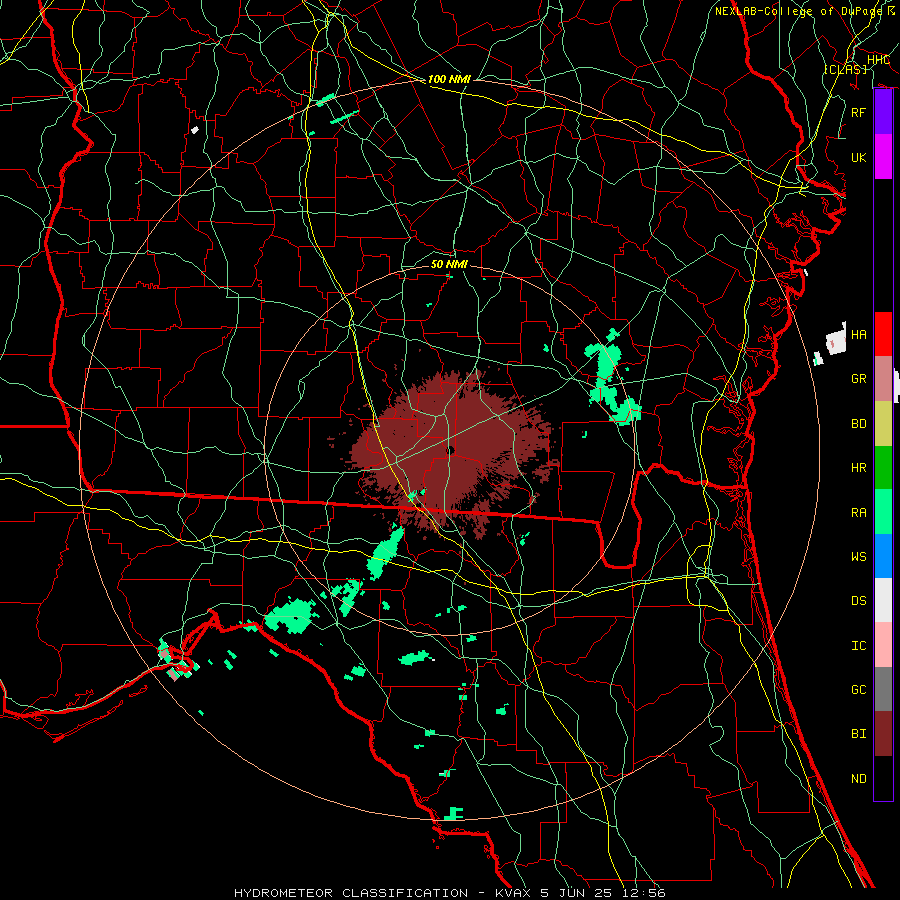Screen dimensions: 900x900
Task: Click the RF legend label
Action: coord(859,112)
